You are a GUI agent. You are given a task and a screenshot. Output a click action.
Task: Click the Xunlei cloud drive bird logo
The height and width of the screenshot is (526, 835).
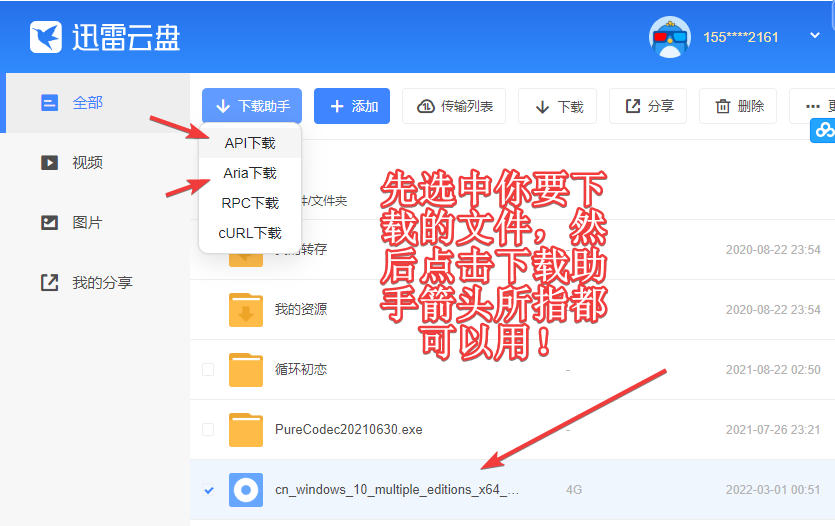coord(45,37)
